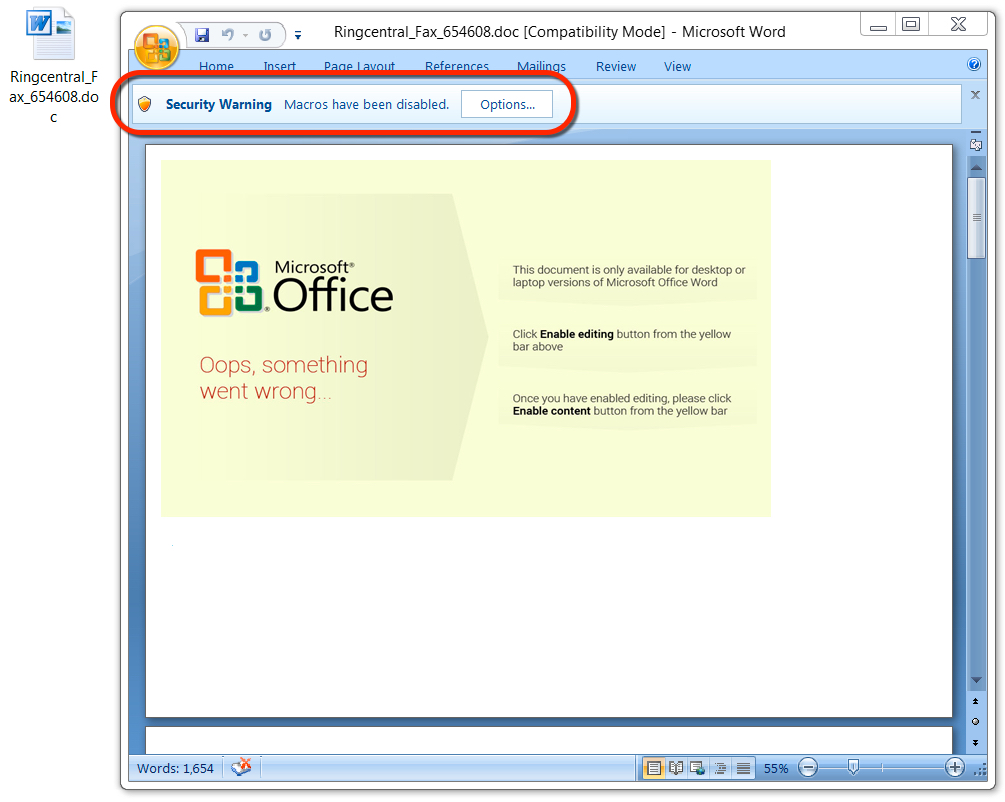Minimize the Word window
The width and height of the screenshot is (1005, 802).
(x=878, y=26)
